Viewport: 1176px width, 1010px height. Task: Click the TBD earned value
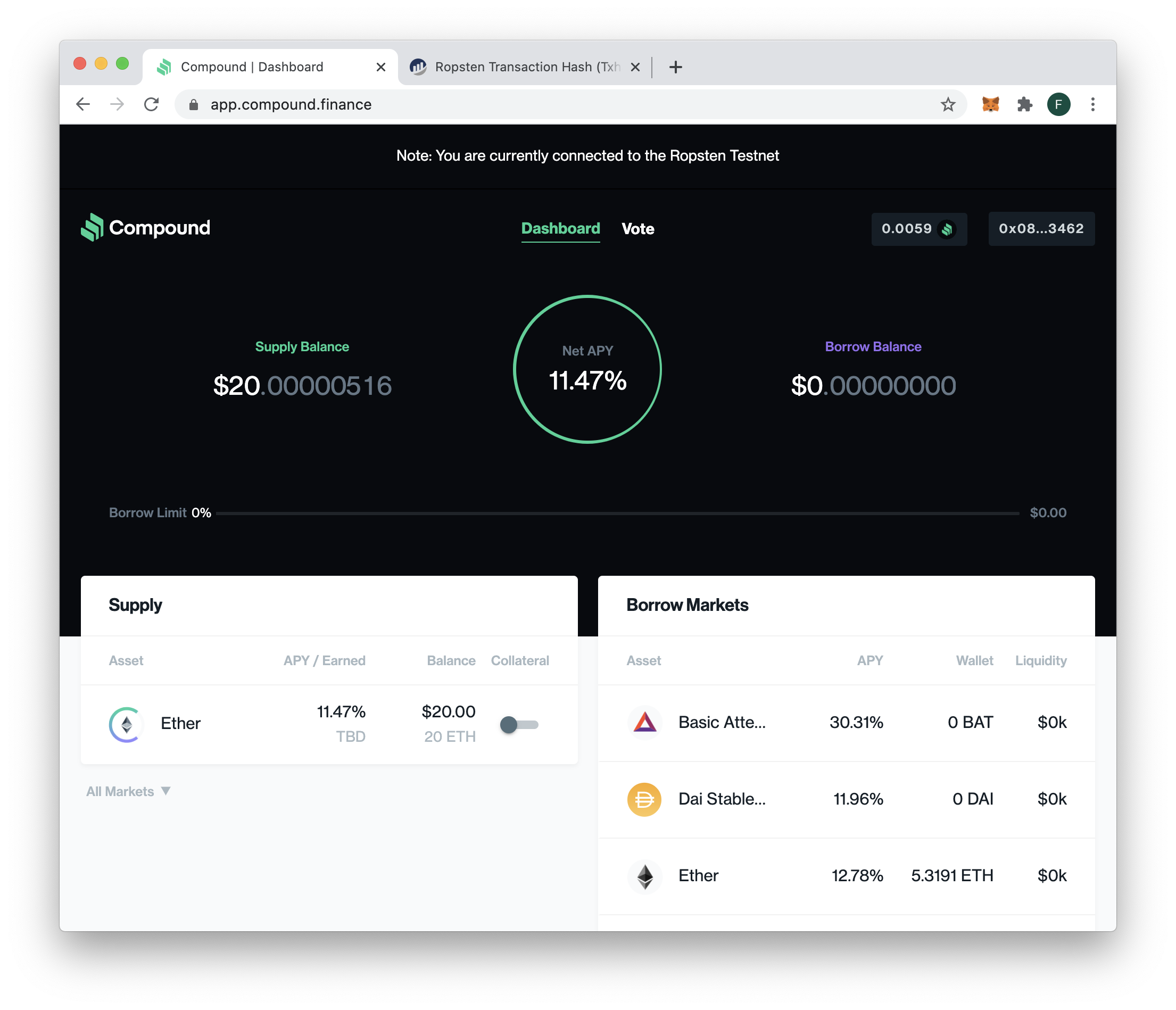tap(350, 737)
